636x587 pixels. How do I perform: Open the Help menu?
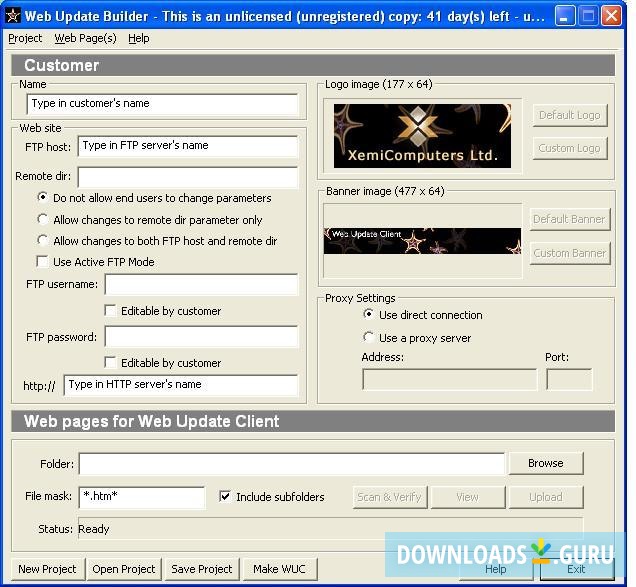click(x=139, y=39)
